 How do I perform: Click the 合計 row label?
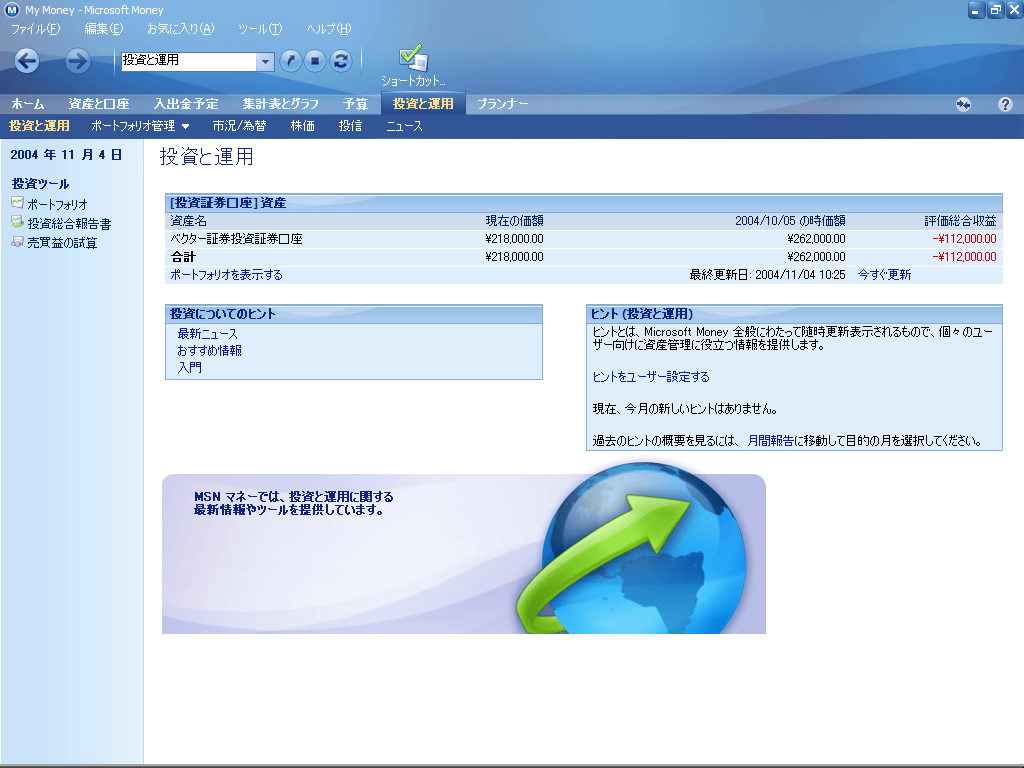tap(184, 257)
